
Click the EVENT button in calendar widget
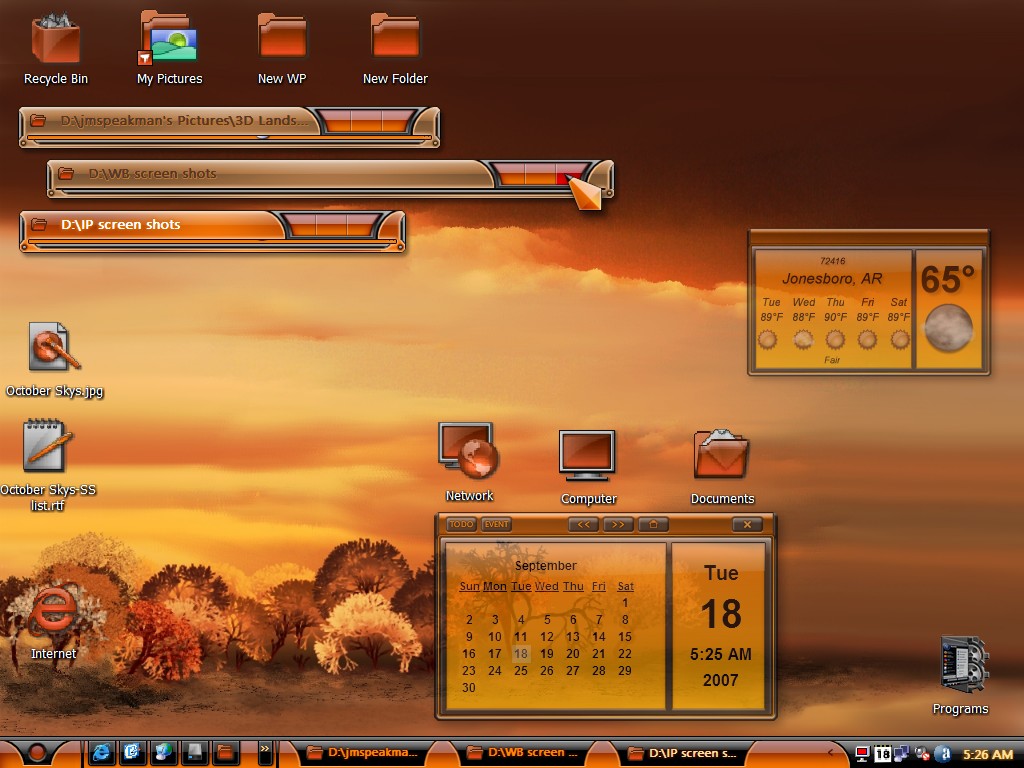(x=496, y=524)
